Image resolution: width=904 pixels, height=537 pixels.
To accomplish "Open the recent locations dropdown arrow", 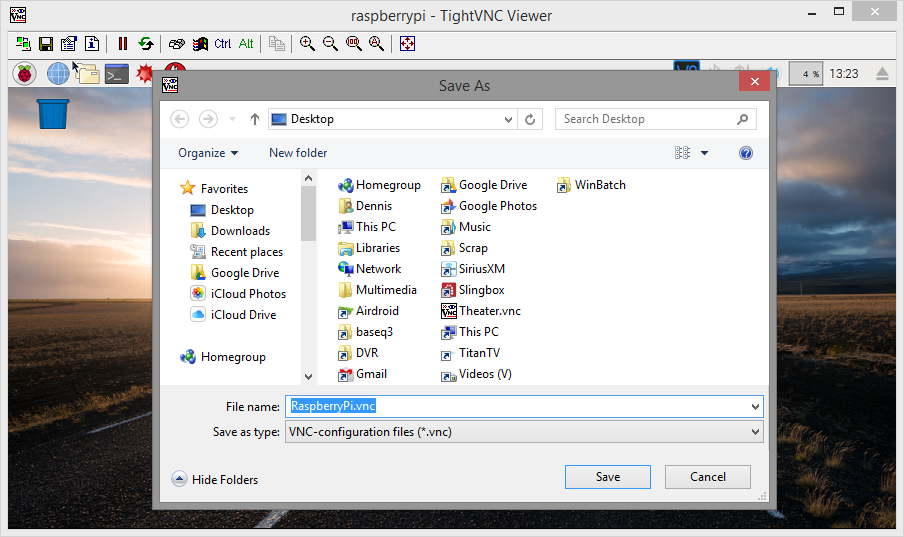I will (x=232, y=119).
